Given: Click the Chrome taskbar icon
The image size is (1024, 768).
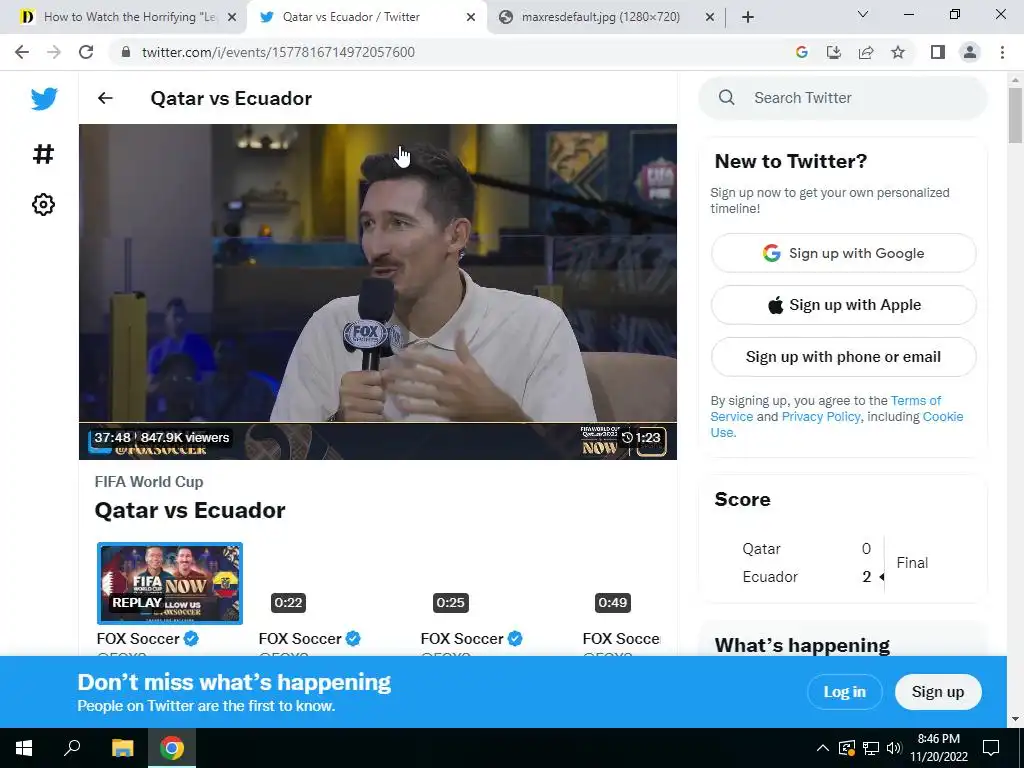Looking at the screenshot, I should click(x=172, y=748).
